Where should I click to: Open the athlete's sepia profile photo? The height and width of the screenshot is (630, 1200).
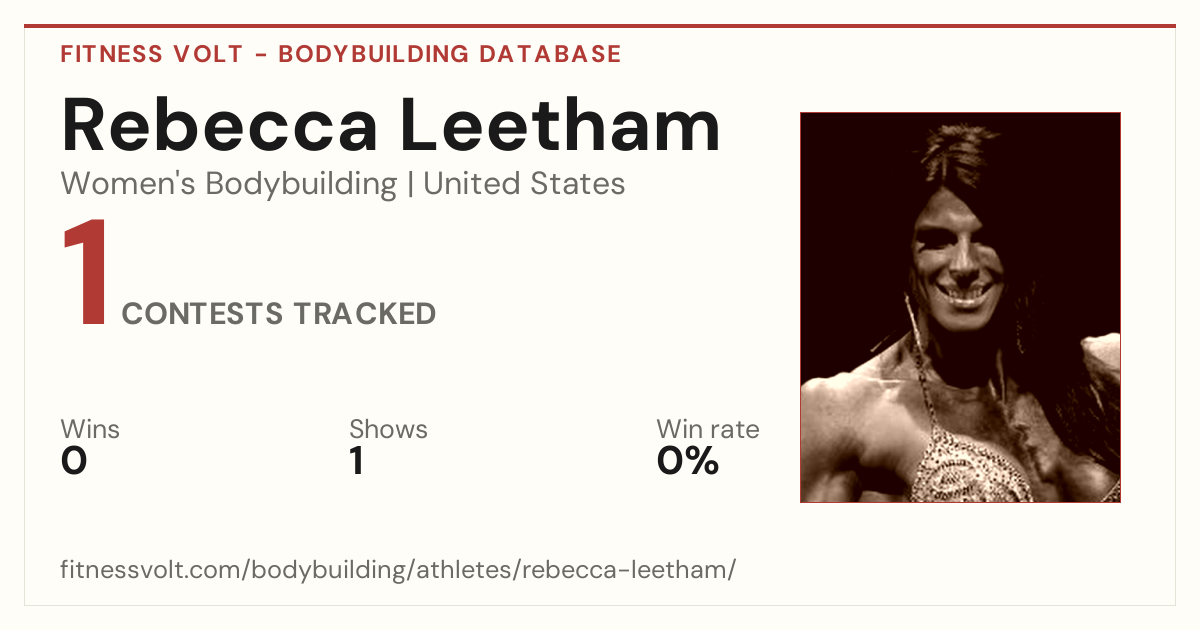click(x=960, y=307)
